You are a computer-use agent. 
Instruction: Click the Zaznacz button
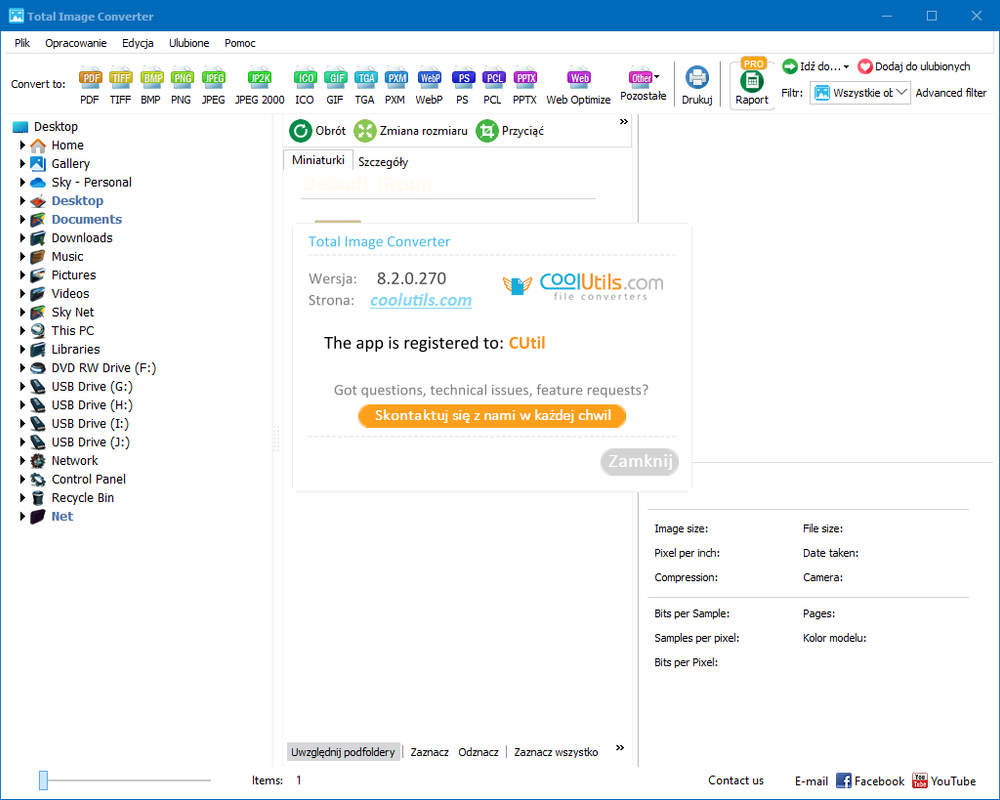429,752
